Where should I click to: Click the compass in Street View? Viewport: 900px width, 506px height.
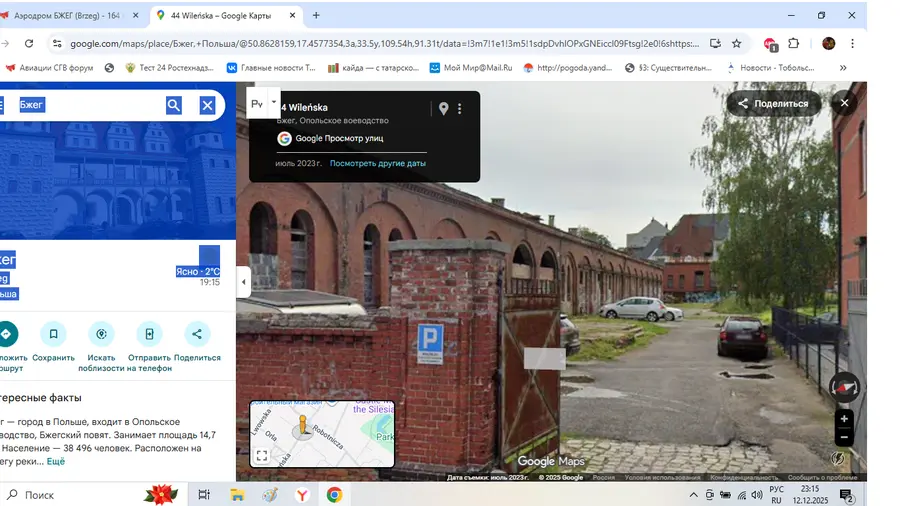(x=845, y=387)
